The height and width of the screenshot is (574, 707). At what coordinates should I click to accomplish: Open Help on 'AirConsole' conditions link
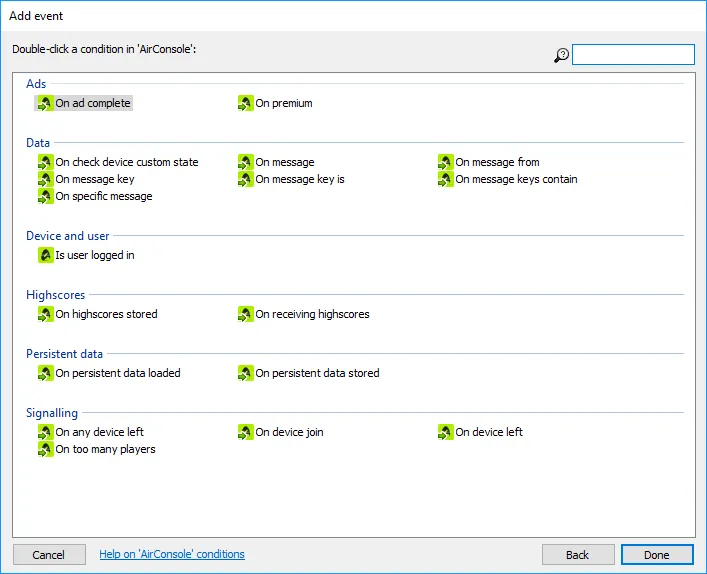coord(172,554)
